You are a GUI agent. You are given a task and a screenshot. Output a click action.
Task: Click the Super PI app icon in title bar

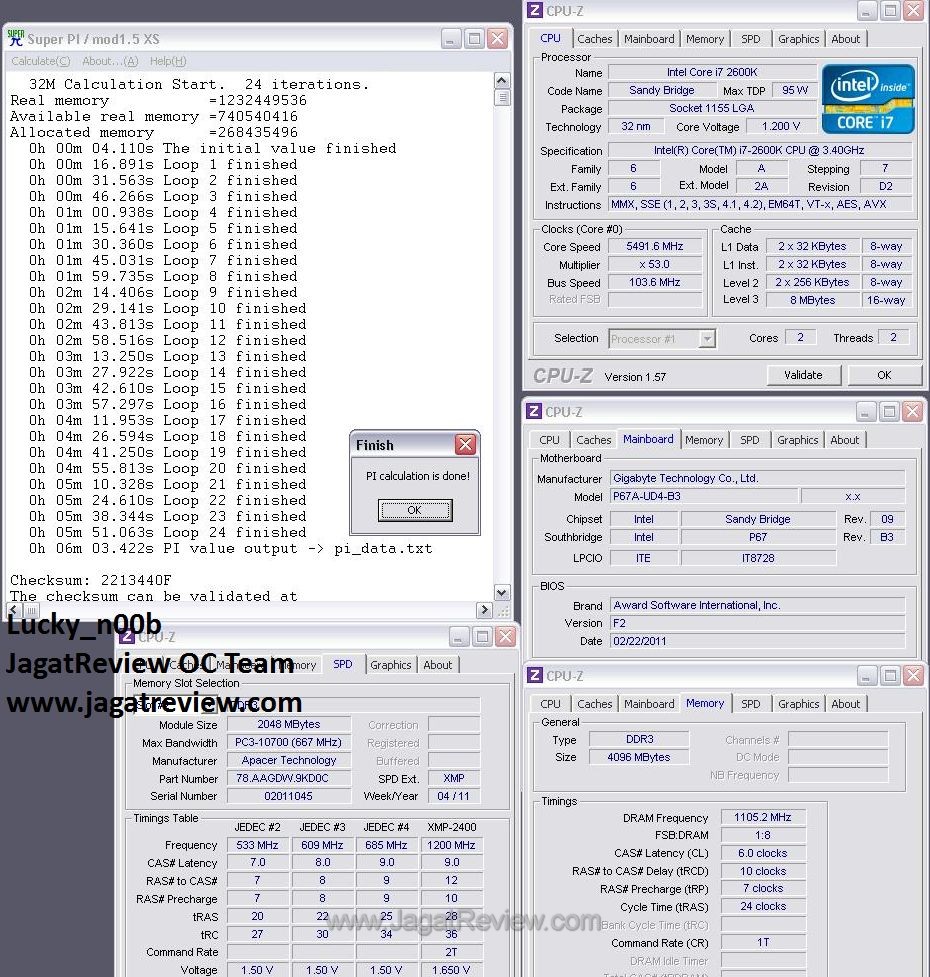16,38
